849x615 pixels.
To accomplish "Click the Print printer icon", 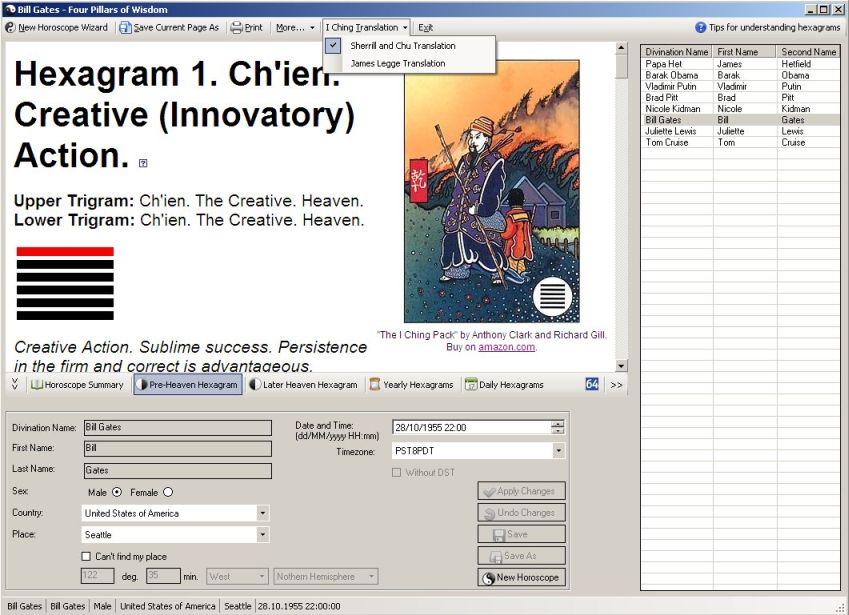I will (x=237, y=28).
